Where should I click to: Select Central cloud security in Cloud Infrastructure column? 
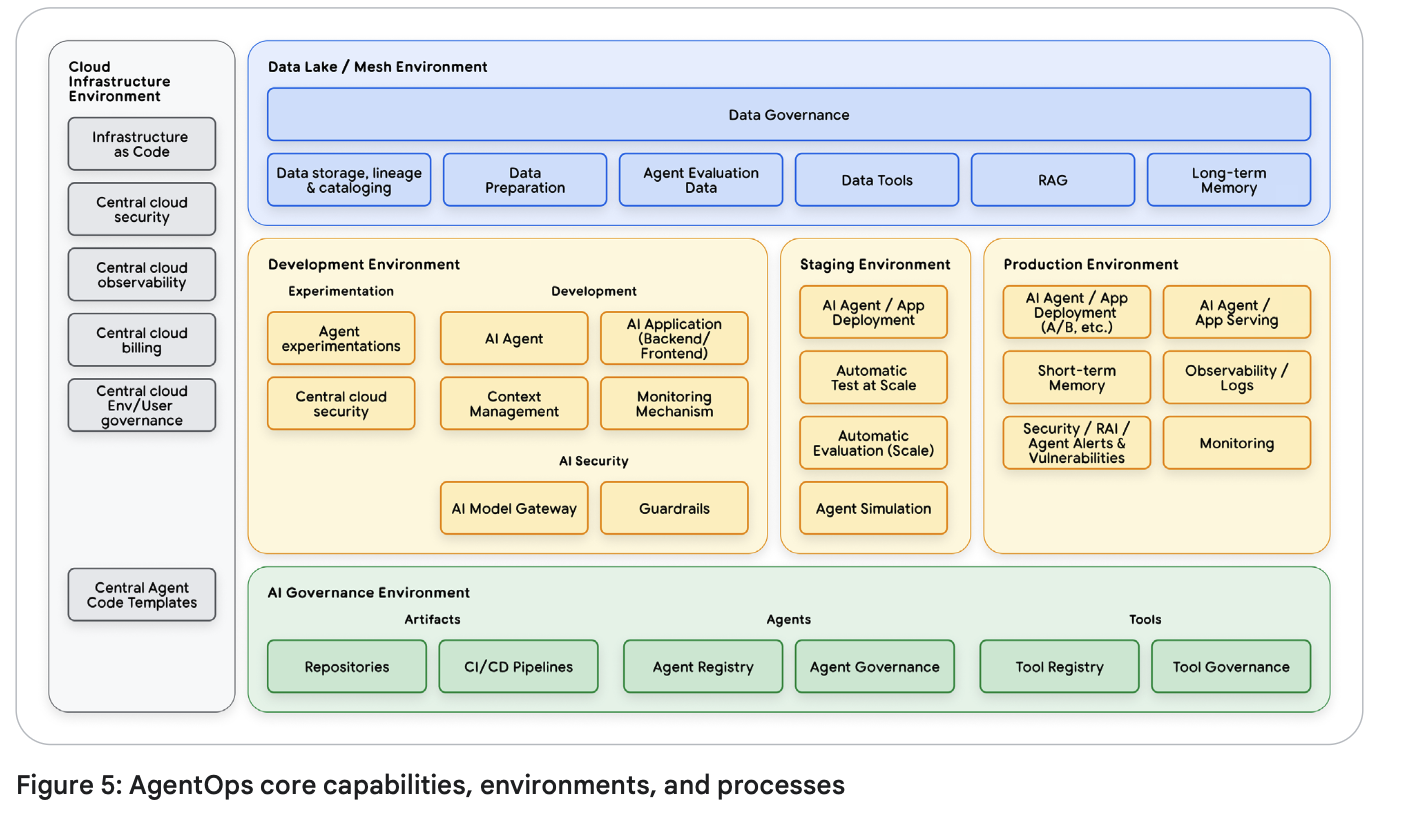[x=141, y=209]
